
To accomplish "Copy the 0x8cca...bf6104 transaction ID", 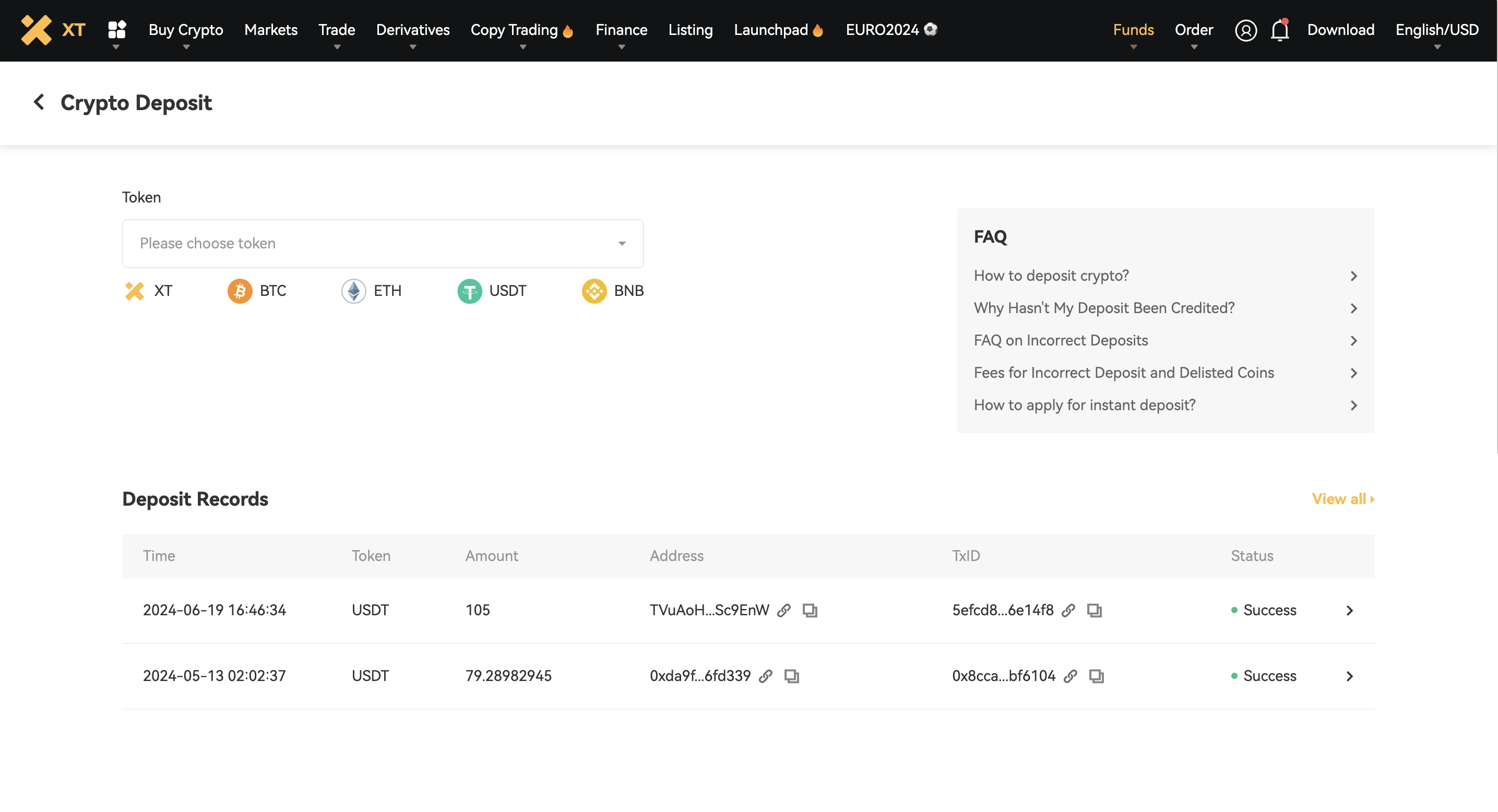I will 1096,676.
